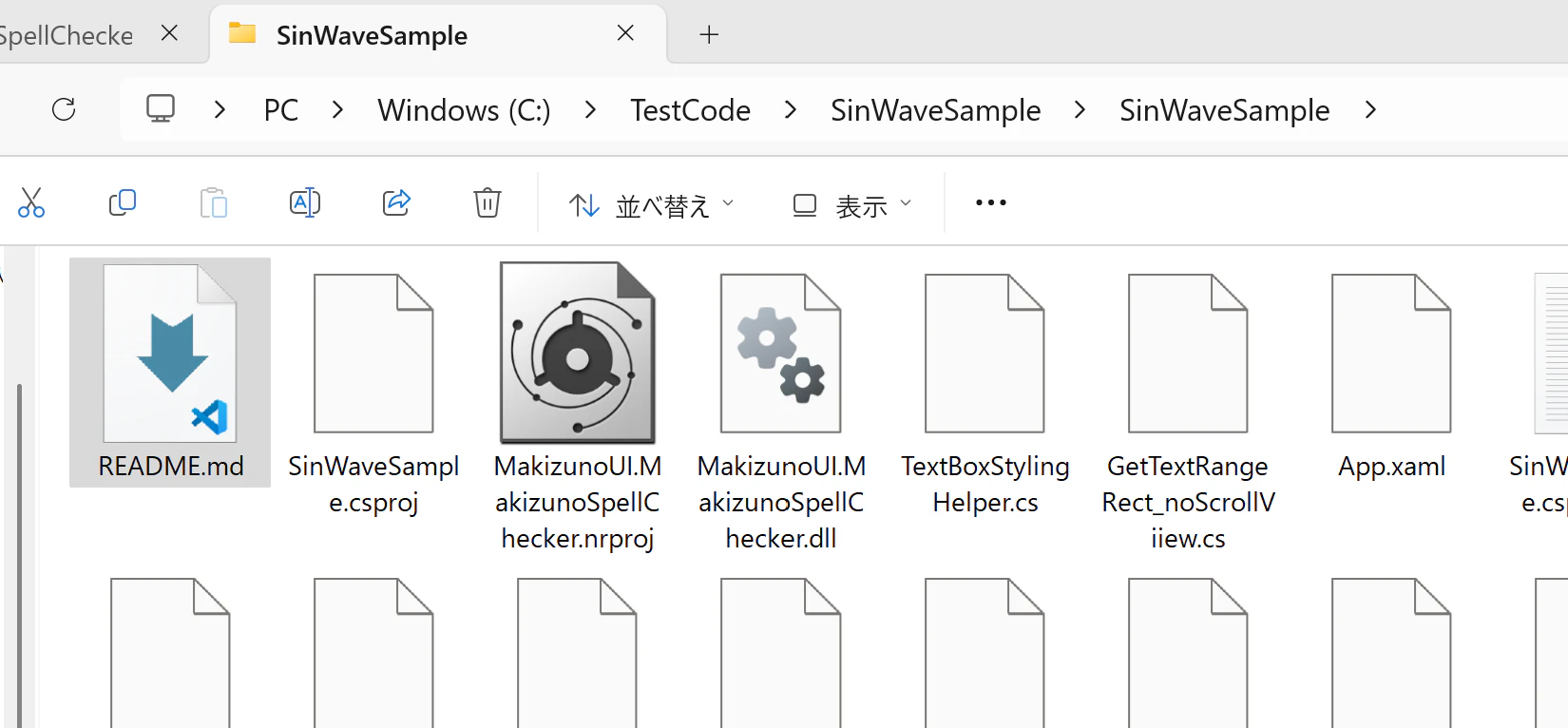This screenshot has height=728, width=1568.
Task: Select the MakizunoSpellChecker.nrproj file icon
Action: pyautogui.click(x=578, y=353)
